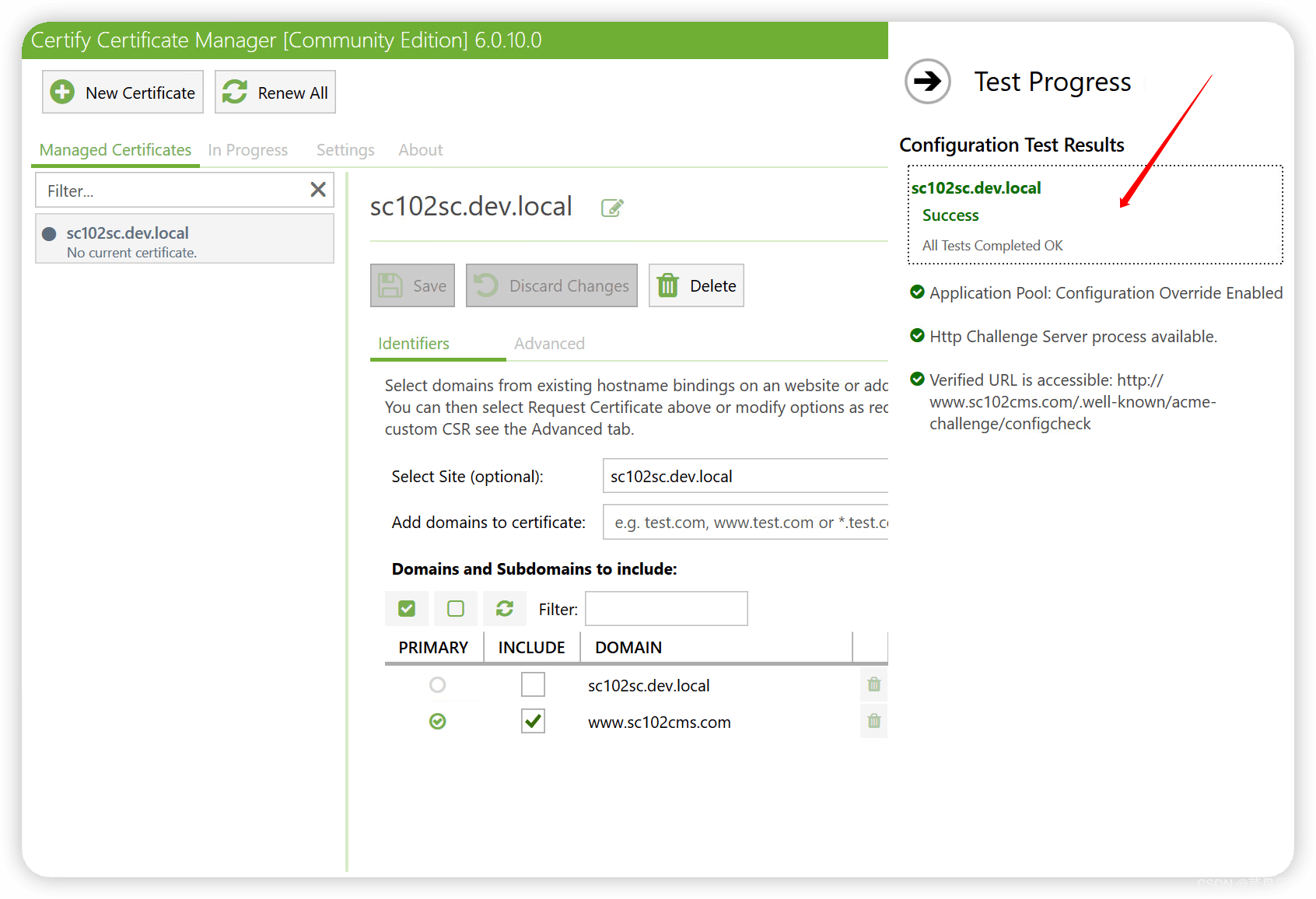1316x899 pixels.
Task: Click the deselect all domains icon
Action: click(x=456, y=608)
